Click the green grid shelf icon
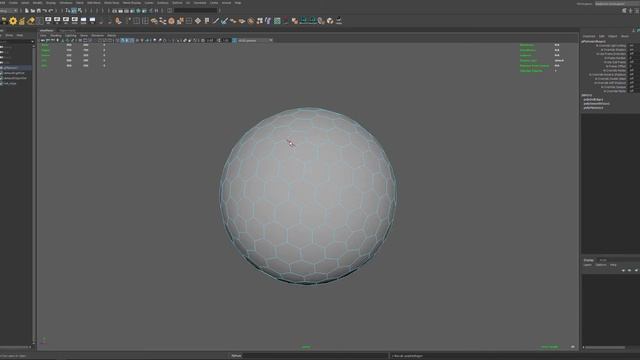This screenshot has width=640, height=360. point(277,21)
